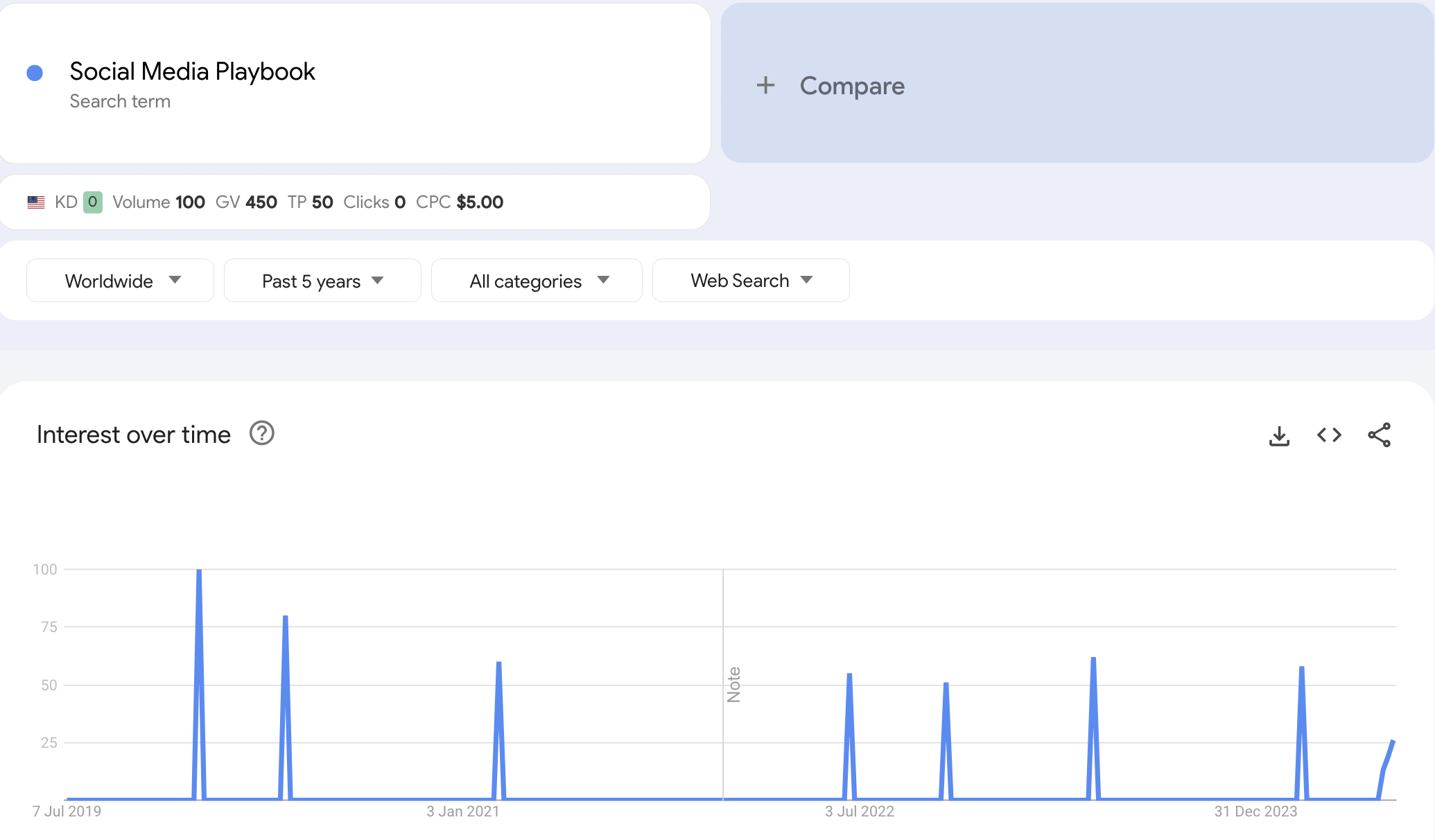
Task: Click the blue dot beside Social Media Playbook
Action: tap(35, 73)
